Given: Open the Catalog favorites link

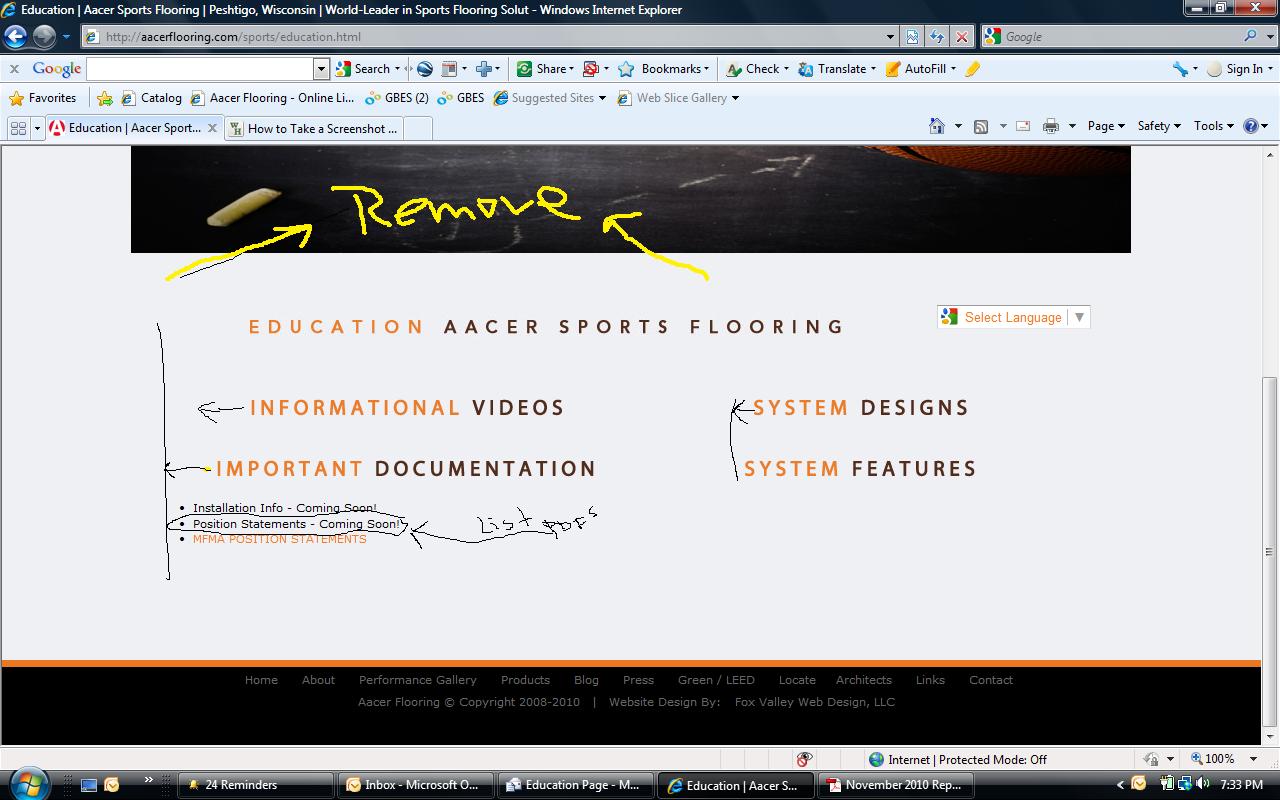Looking at the screenshot, I should [x=151, y=98].
